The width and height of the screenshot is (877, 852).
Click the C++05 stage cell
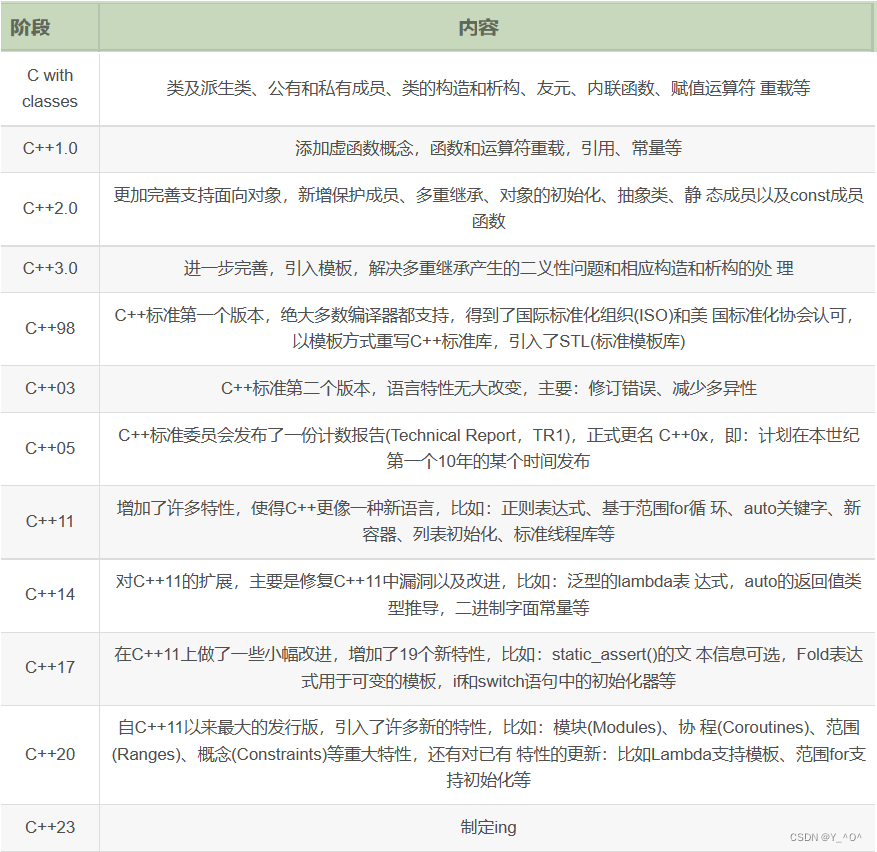point(49,448)
